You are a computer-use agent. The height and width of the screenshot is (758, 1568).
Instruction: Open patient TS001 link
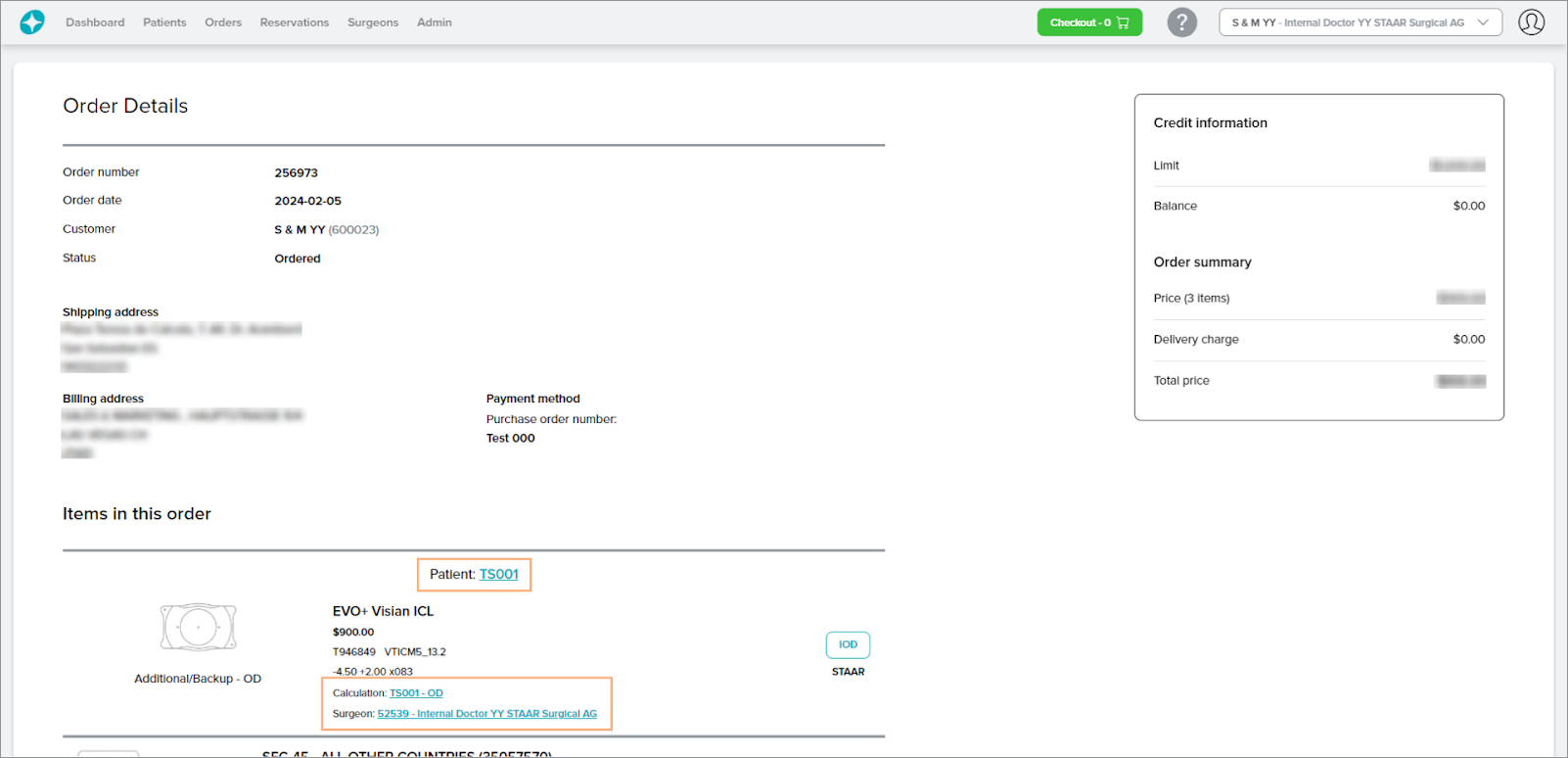click(x=498, y=575)
